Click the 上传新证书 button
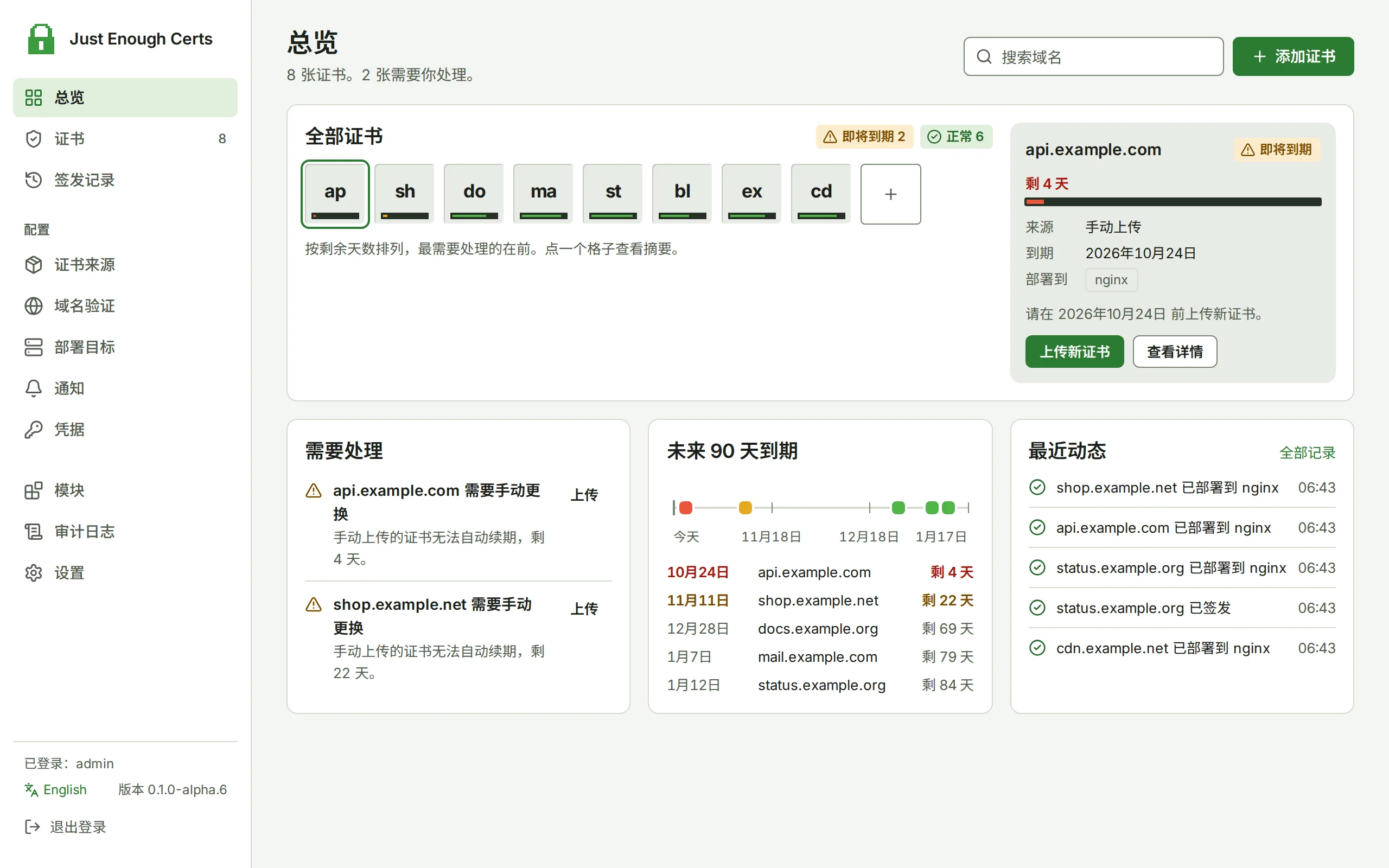Viewport: 1389px width, 868px height. pyautogui.click(x=1074, y=352)
